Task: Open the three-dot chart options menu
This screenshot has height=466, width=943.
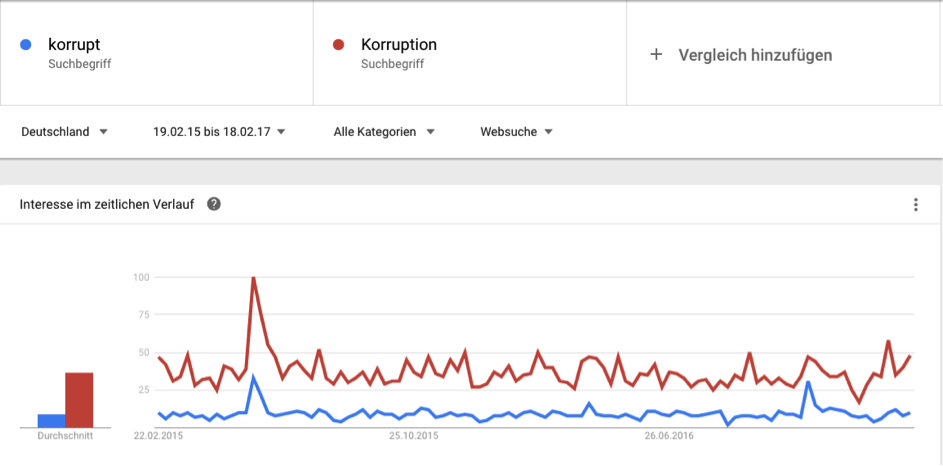Action: 915,205
